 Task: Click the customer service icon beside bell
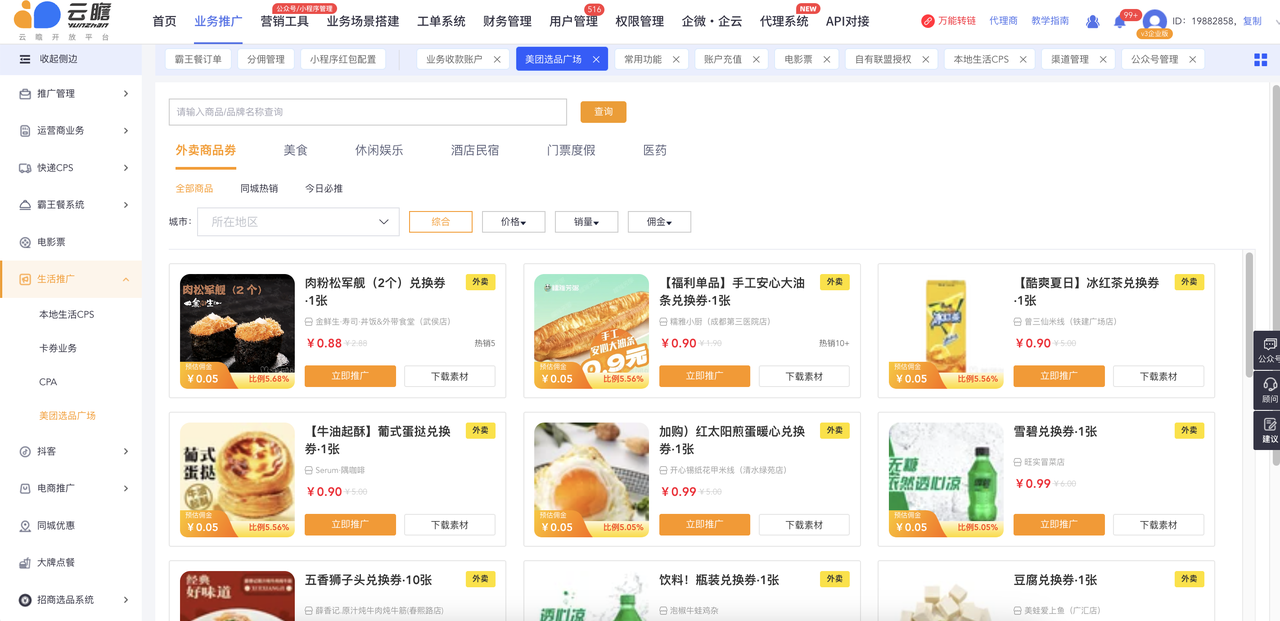coord(1092,21)
